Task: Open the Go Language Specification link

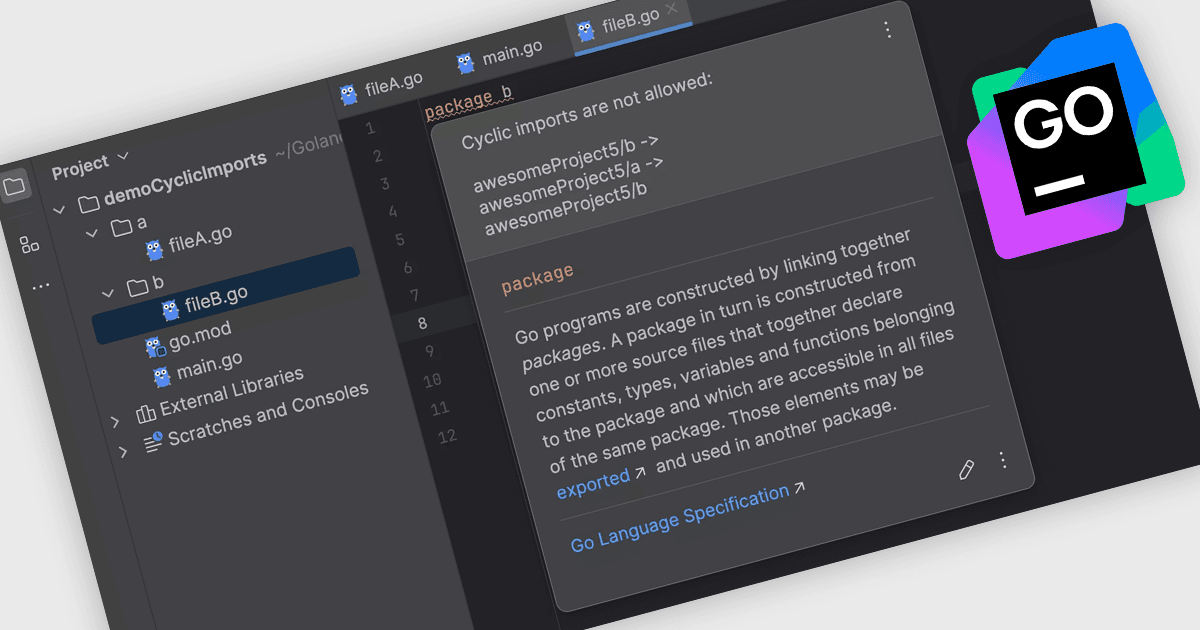Action: (680, 519)
